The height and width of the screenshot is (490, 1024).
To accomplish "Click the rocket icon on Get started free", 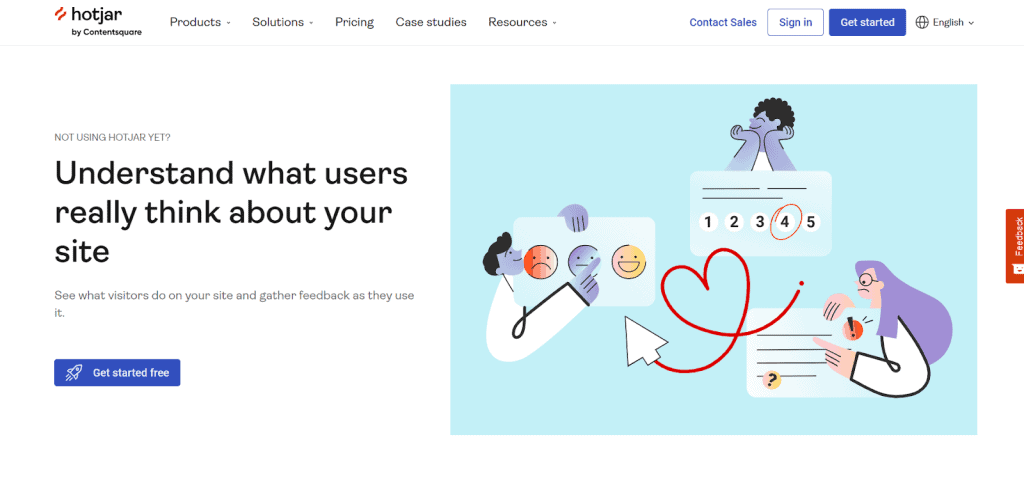I will 74,373.
